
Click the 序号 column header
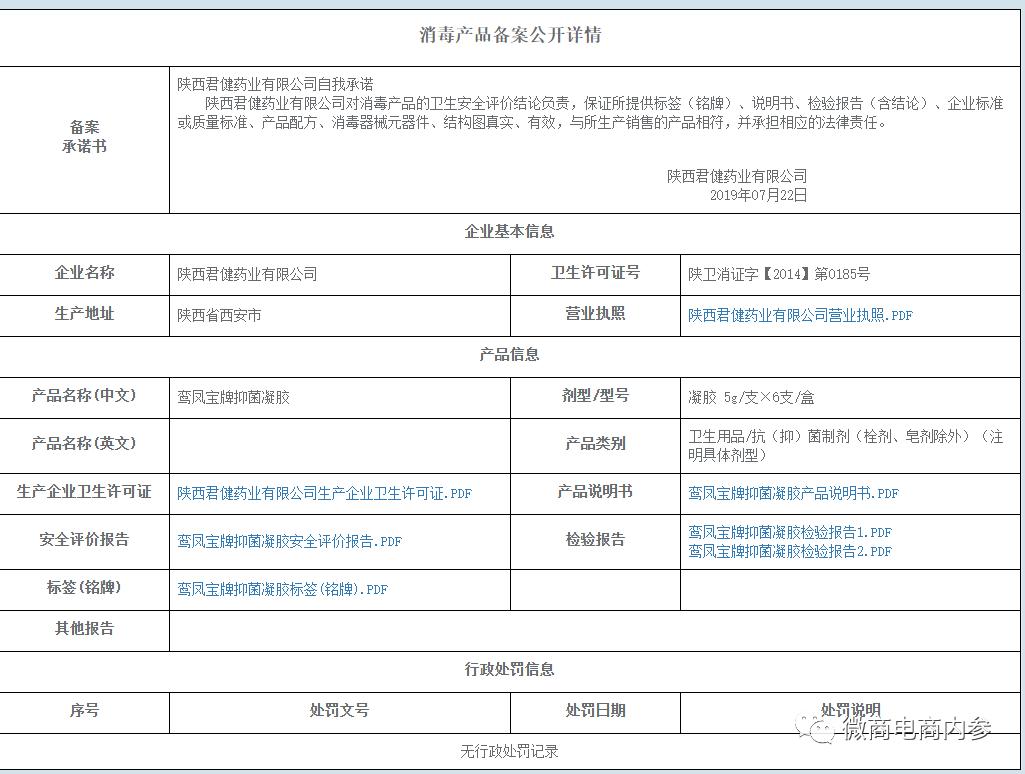[84, 711]
